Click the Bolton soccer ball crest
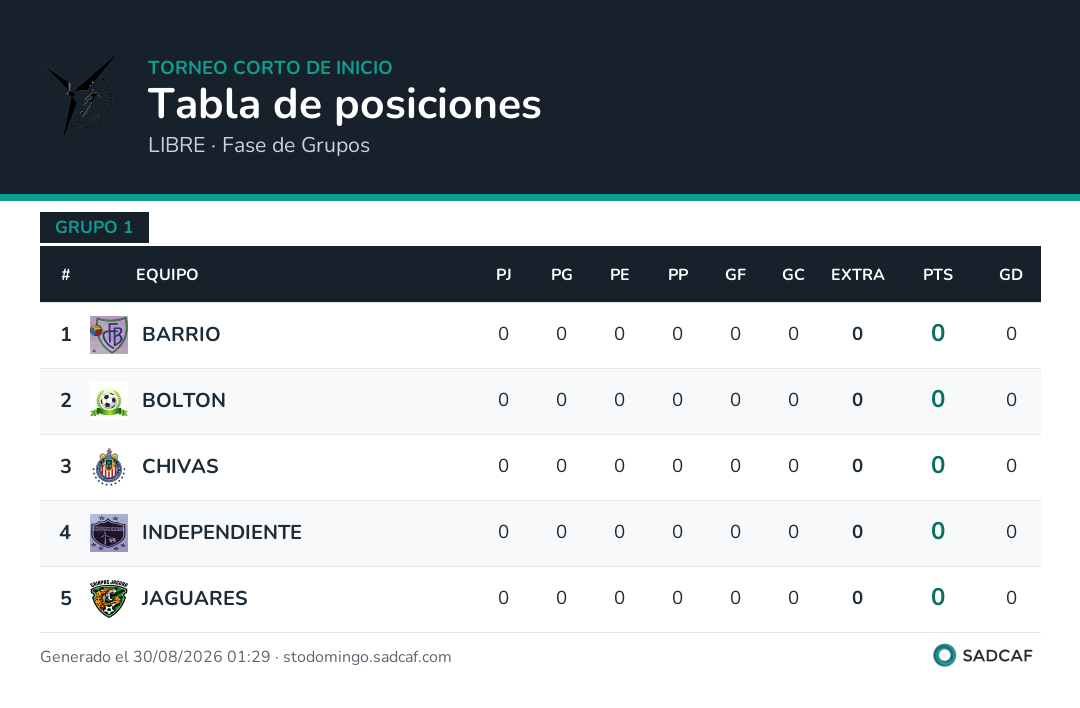 pyautogui.click(x=109, y=401)
